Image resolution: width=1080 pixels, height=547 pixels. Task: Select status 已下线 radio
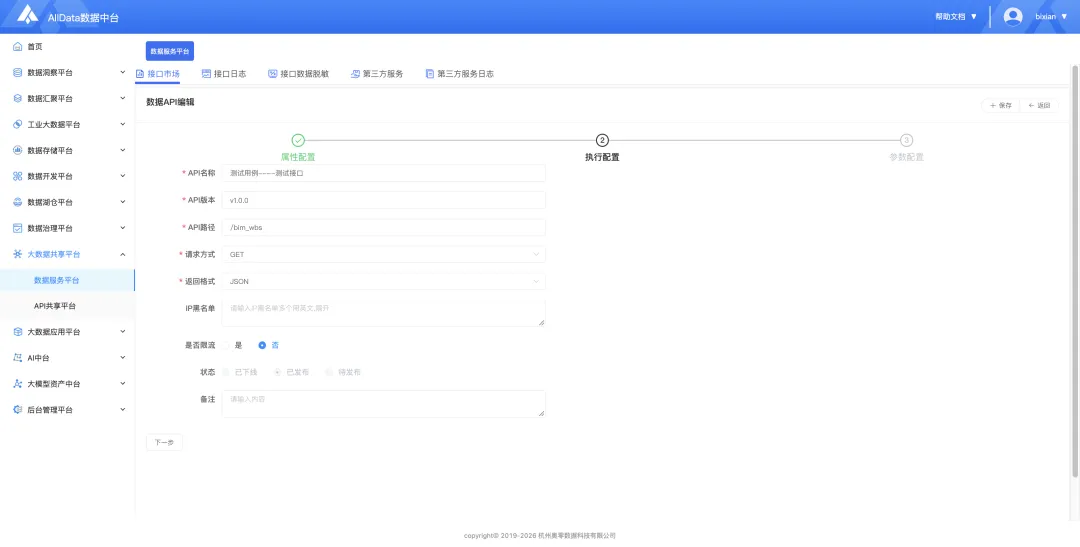pos(226,372)
